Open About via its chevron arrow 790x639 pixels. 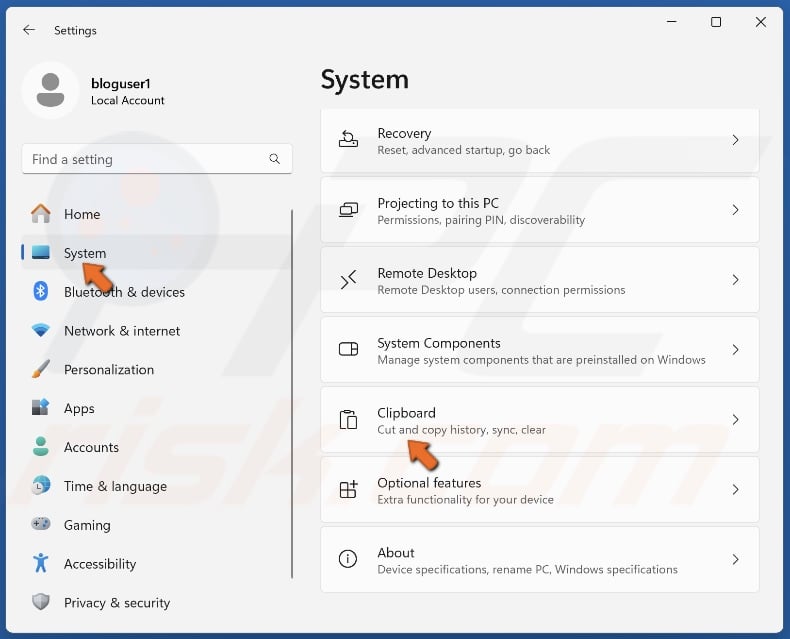point(736,559)
